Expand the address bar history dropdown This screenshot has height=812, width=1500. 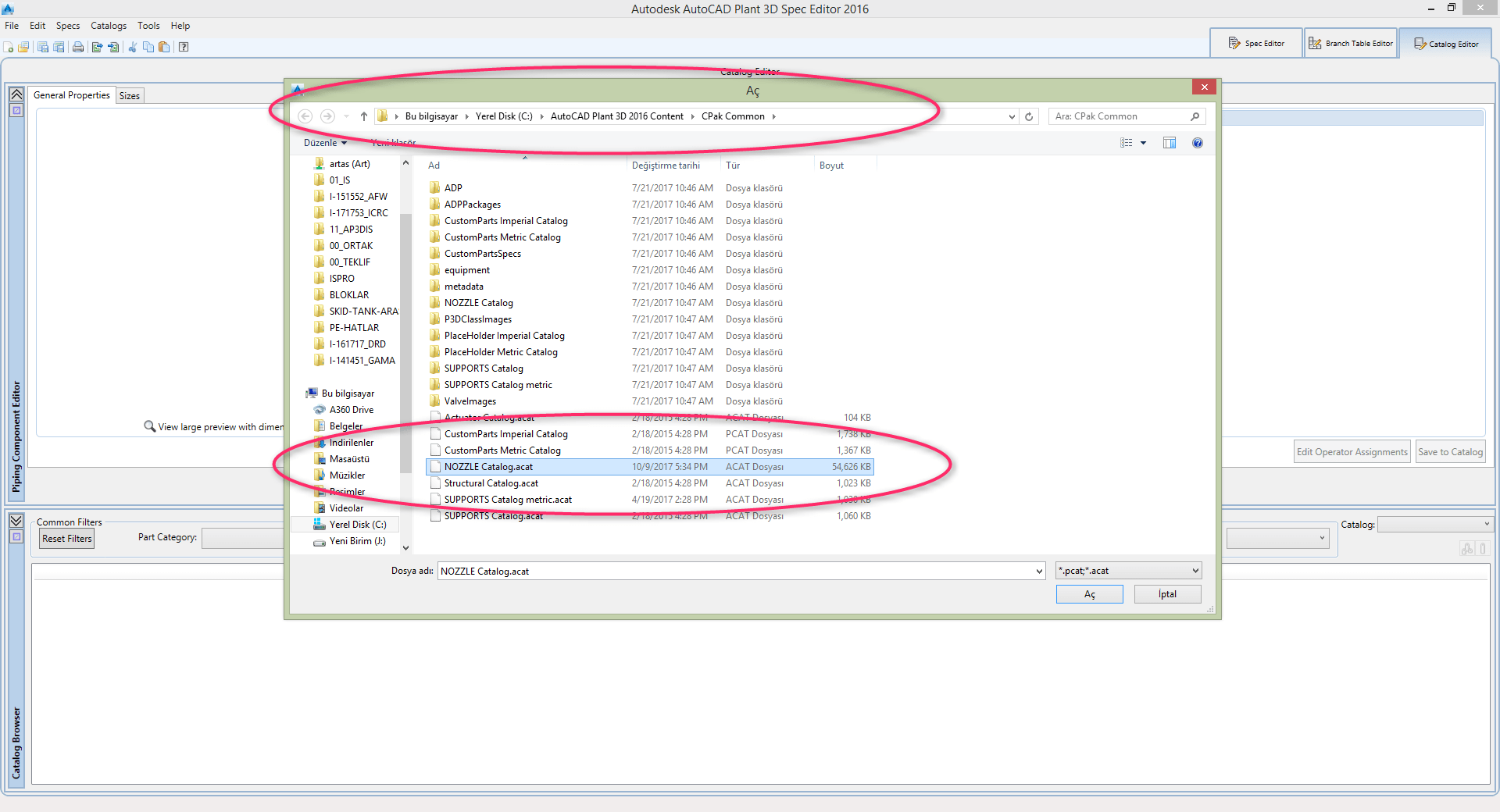coord(1012,116)
